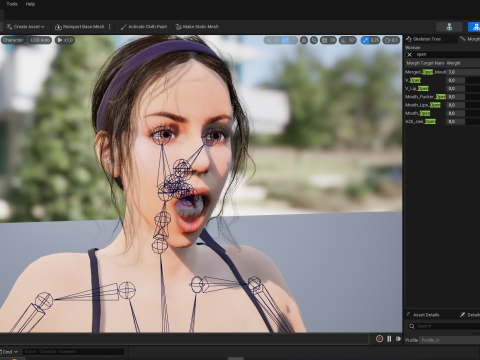The height and width of the screenshot is (360, 480).
Task: Open rotation snap value 10° dropdown
Action: pyautogui.click(x=352, y=40)
